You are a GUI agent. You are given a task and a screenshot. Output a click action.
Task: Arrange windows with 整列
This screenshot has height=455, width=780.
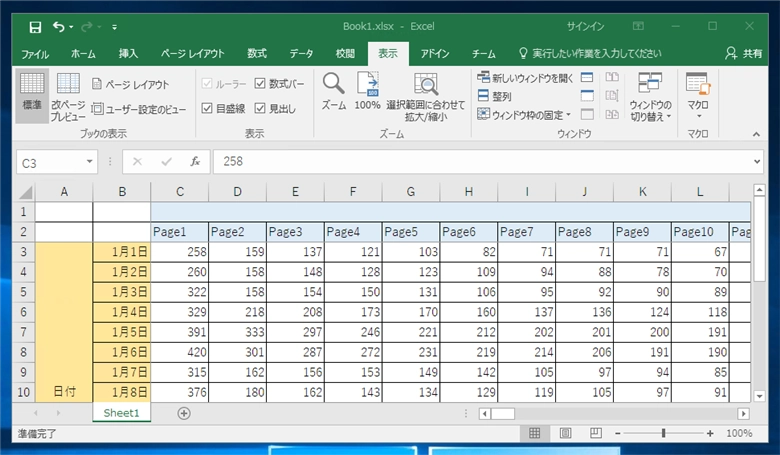click(x=494, y=96)
